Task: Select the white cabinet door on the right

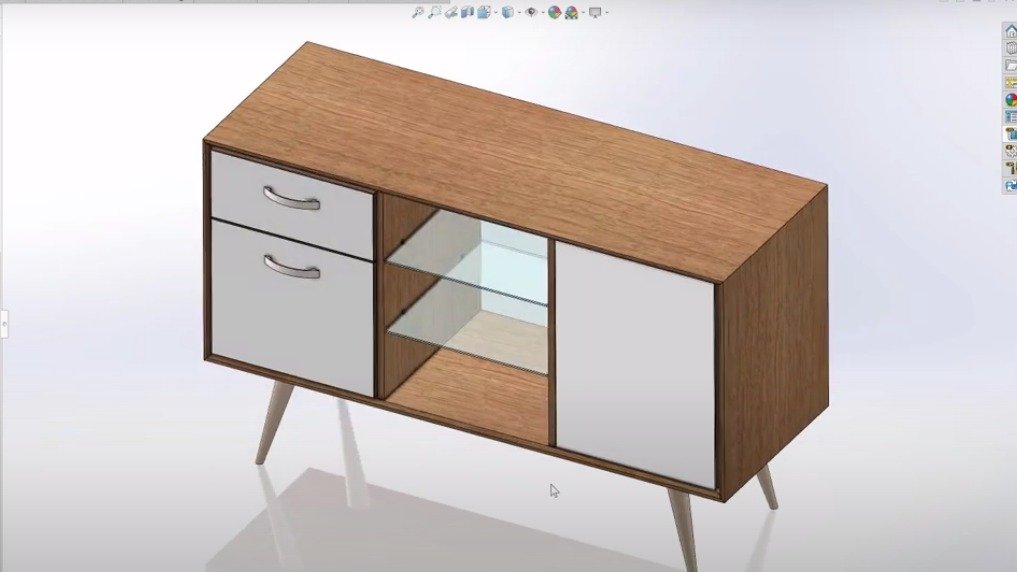Action: tap(636, 364)
